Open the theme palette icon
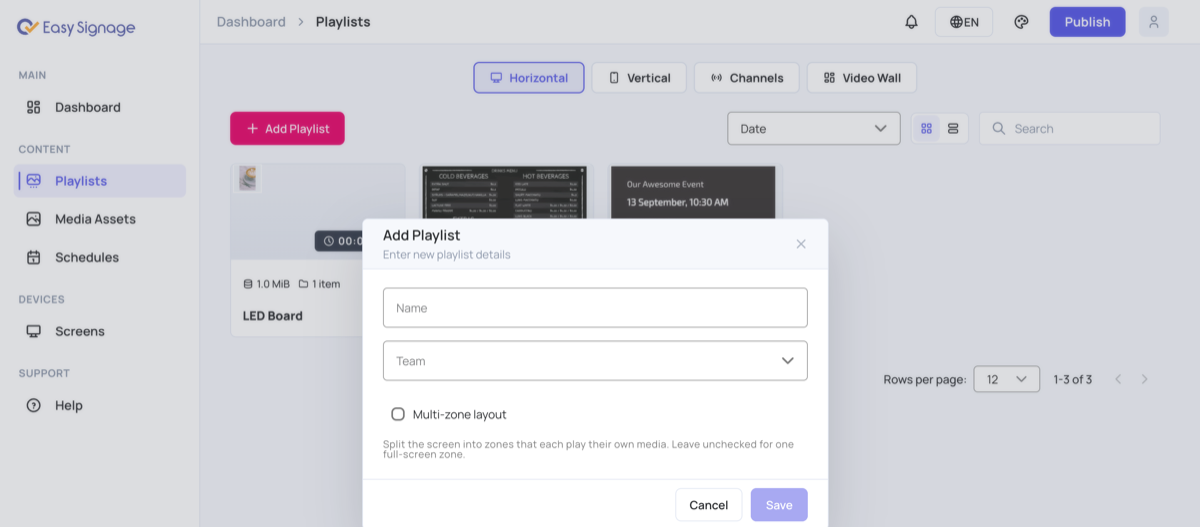Viewport: 1200px width, 527px height. click(1021, 22)
